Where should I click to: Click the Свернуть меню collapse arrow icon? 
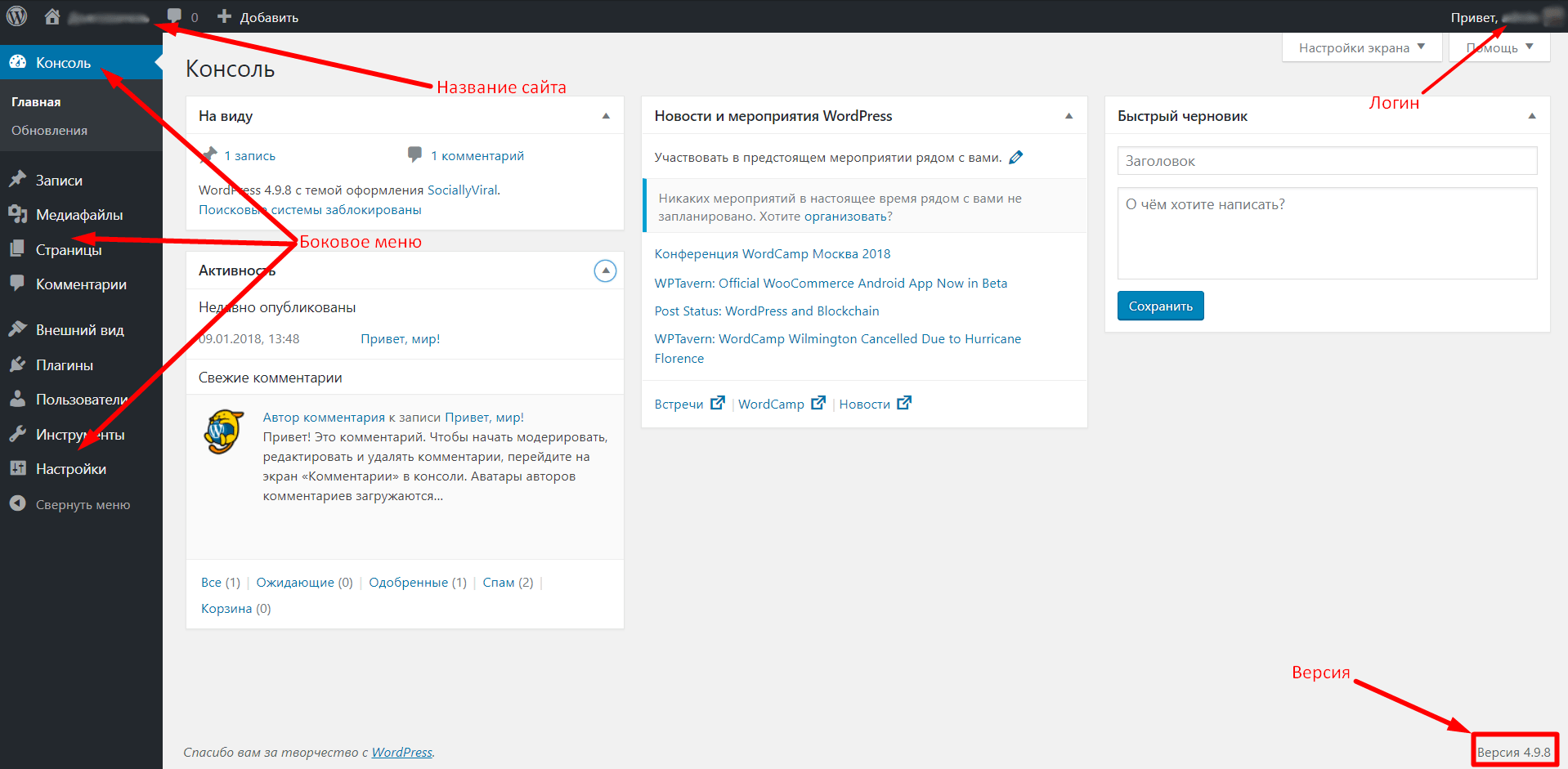pyautogui.click(x=17, y=504)
